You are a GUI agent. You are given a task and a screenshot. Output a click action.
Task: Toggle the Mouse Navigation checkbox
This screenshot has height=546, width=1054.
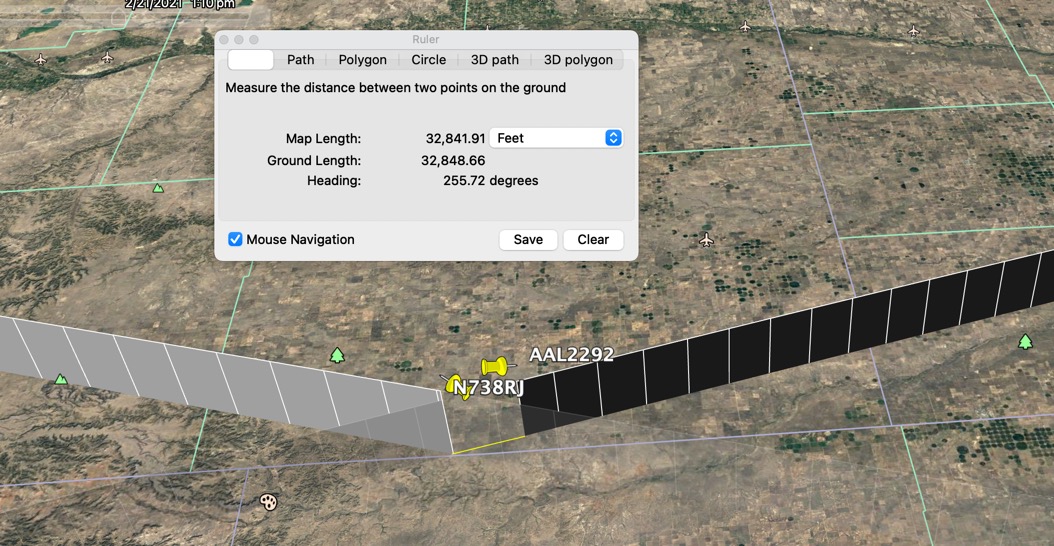pos(236,239)
